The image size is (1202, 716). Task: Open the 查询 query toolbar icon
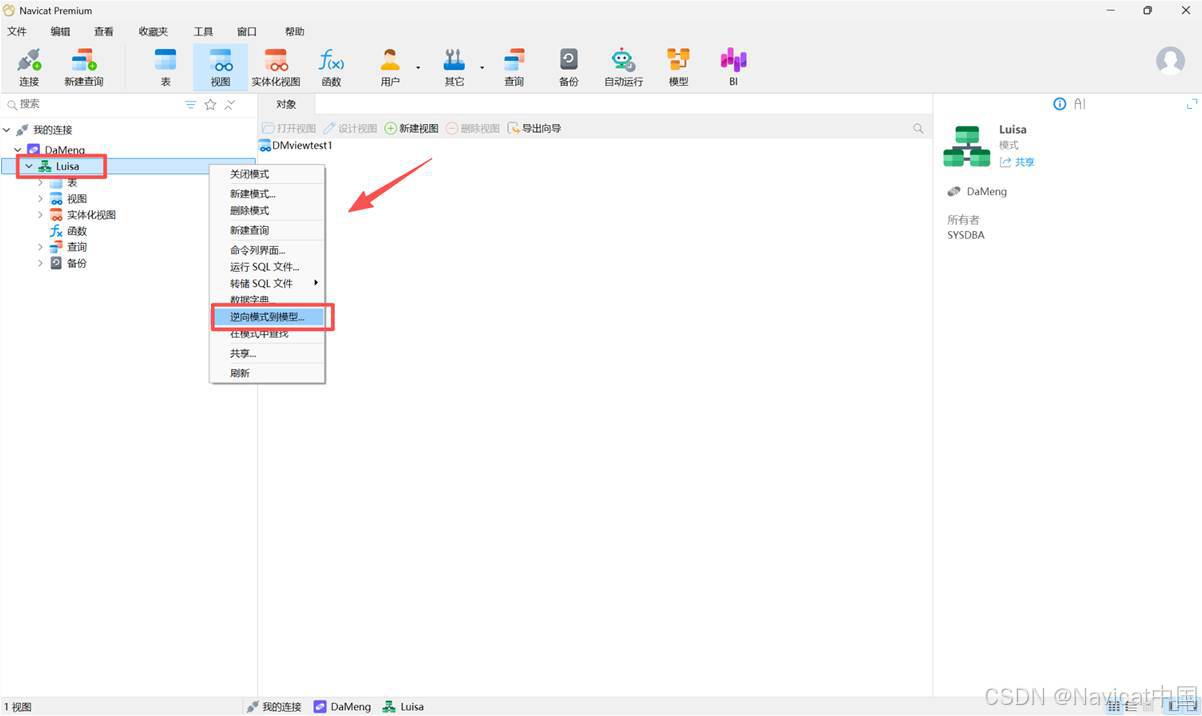click(514, 66)
